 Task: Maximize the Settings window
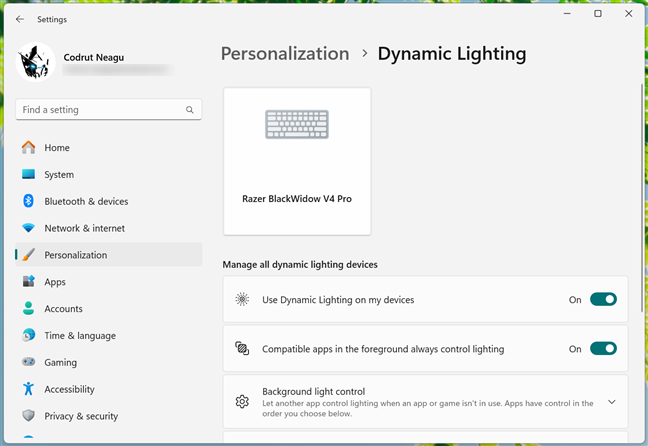598,14
